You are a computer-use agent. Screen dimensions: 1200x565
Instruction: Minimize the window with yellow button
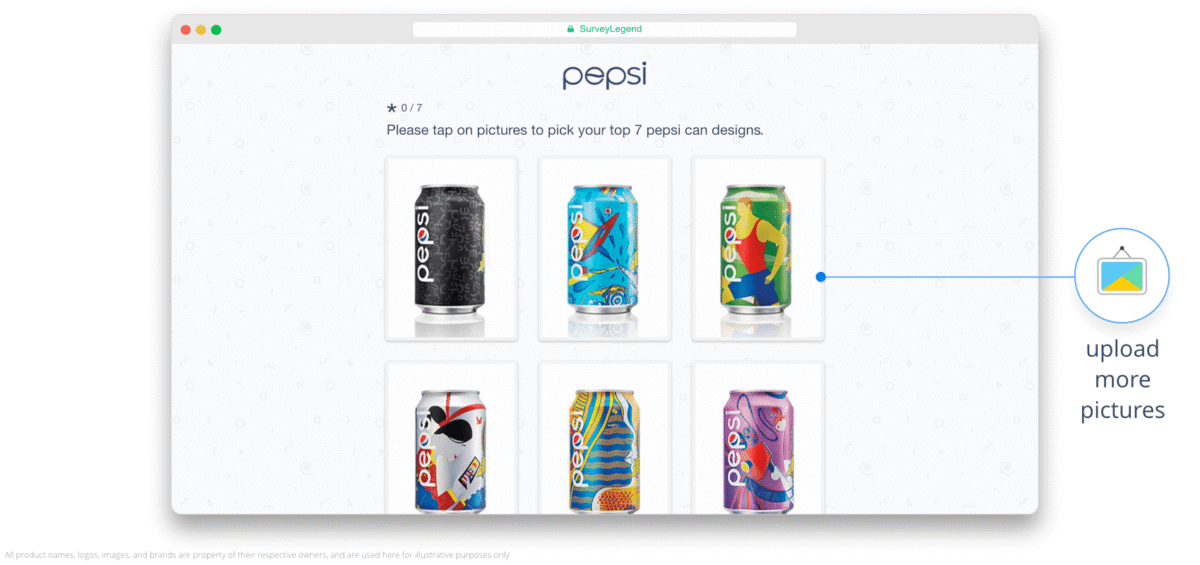201,30
